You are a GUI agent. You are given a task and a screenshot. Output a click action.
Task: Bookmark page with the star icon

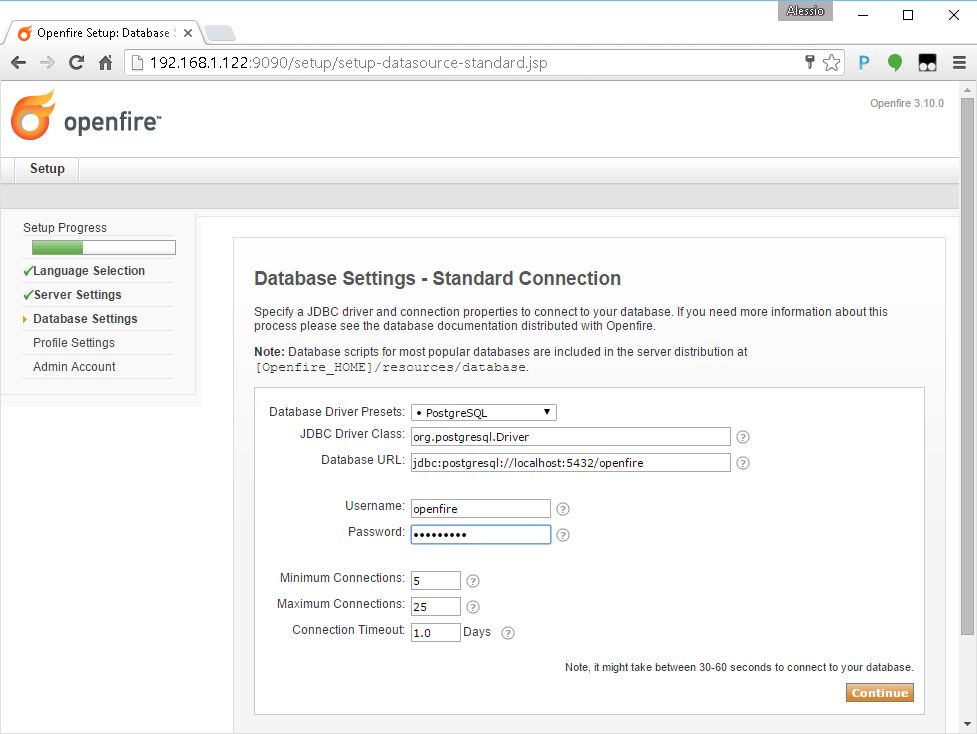click(x=831, y=63)
